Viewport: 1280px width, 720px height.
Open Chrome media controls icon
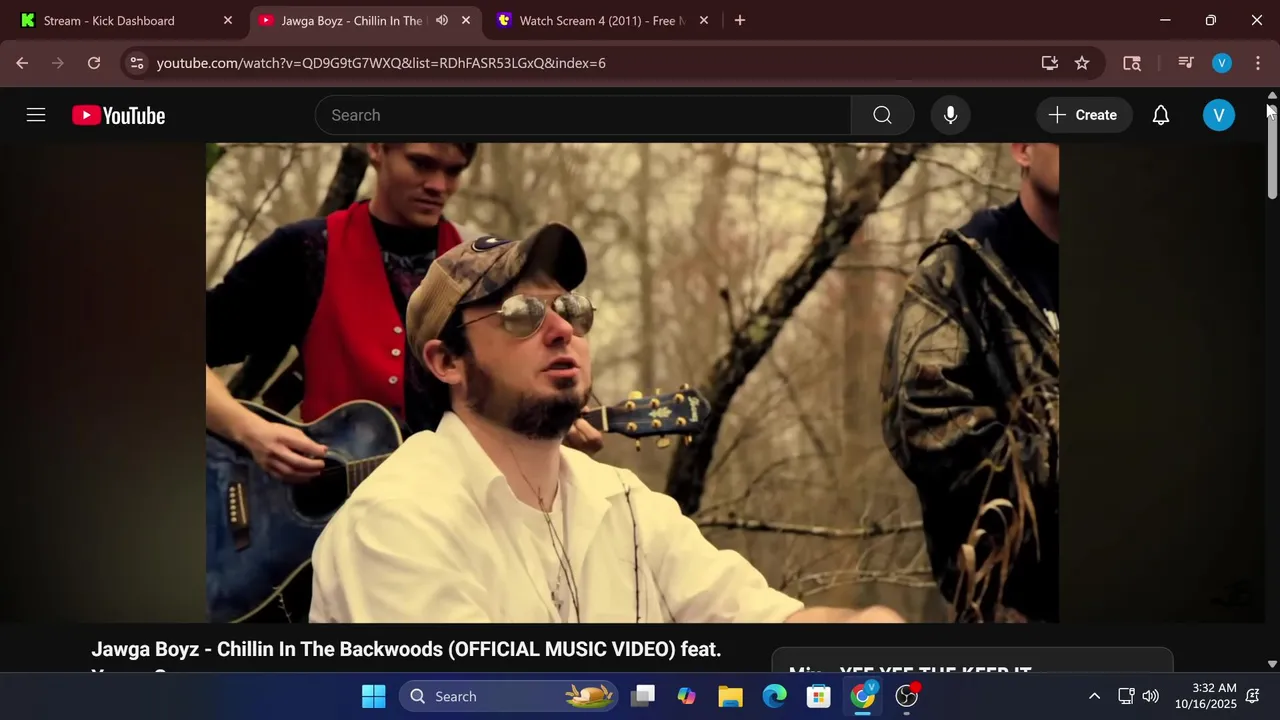(x=1186, y=63)
